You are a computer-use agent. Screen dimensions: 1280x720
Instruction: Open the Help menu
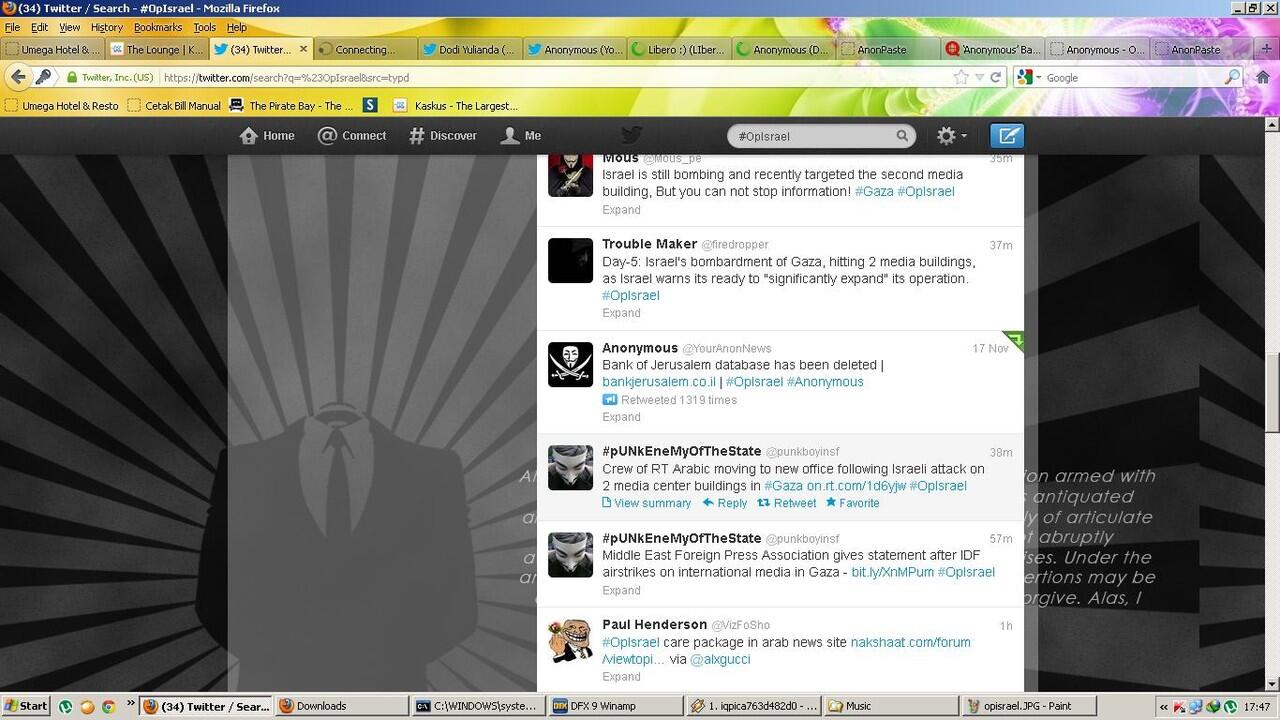(237, 27)
